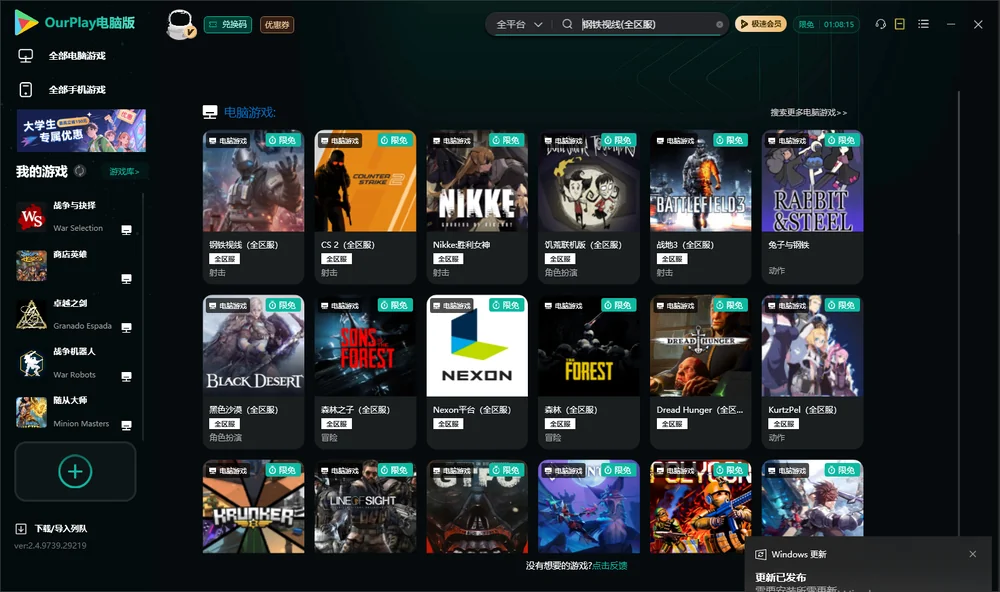
Task: Open the 极速会员 membership button
Action: pos(760,24)
